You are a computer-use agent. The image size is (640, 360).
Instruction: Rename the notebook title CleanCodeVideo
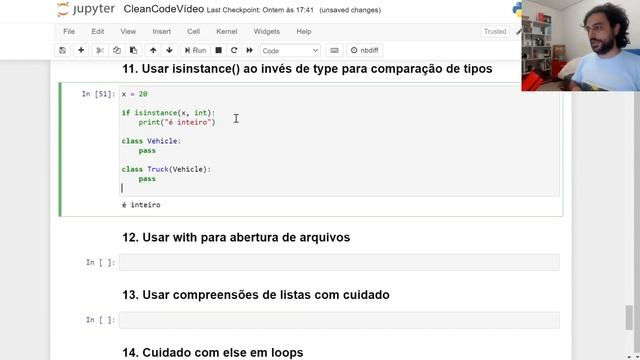point(164,9)
